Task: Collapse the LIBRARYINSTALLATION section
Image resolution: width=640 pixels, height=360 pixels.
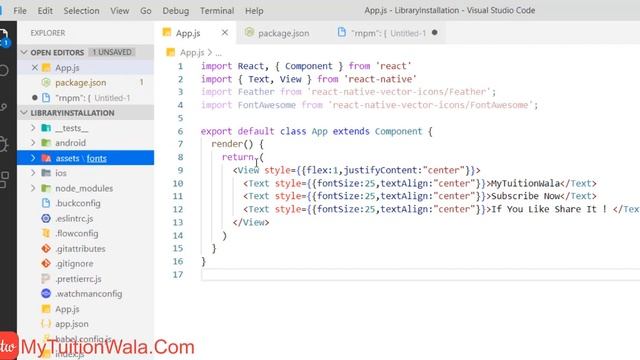Action: [24, 113]
